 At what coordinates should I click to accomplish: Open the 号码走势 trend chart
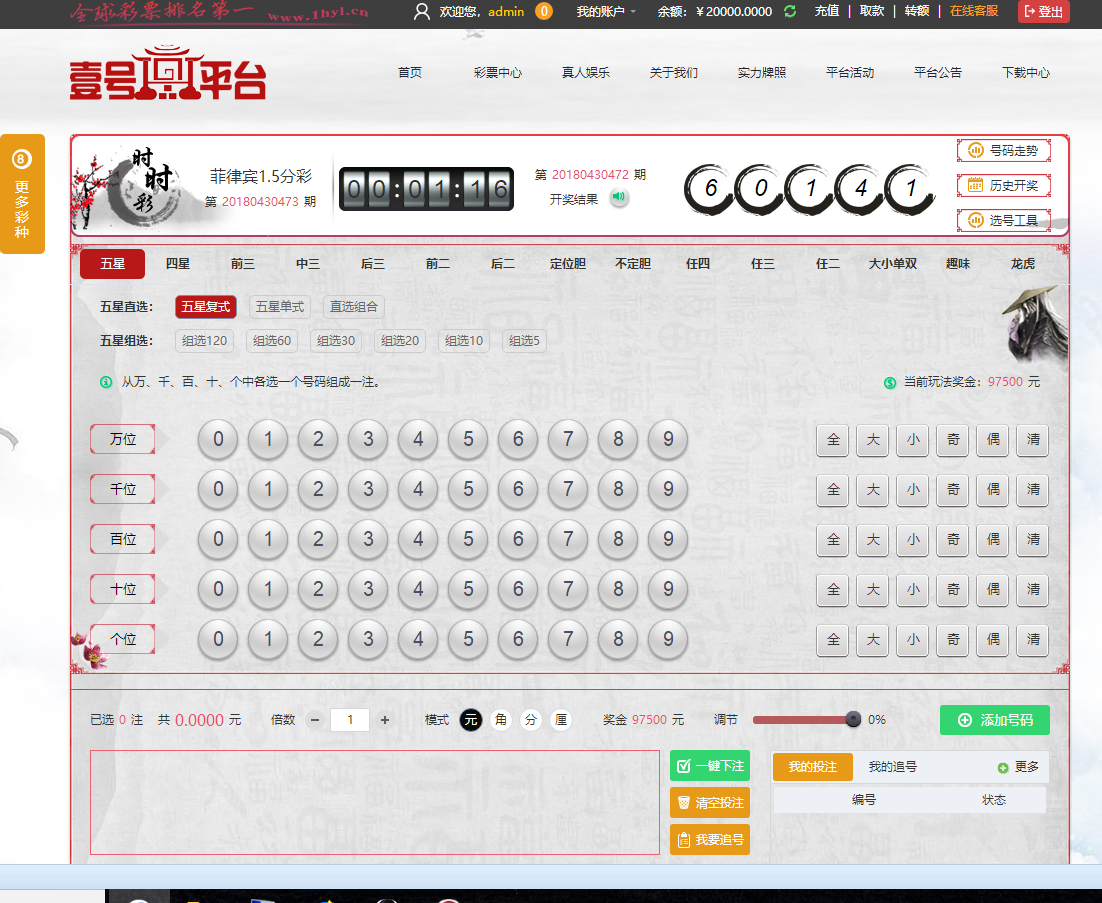click(1003, 151)
